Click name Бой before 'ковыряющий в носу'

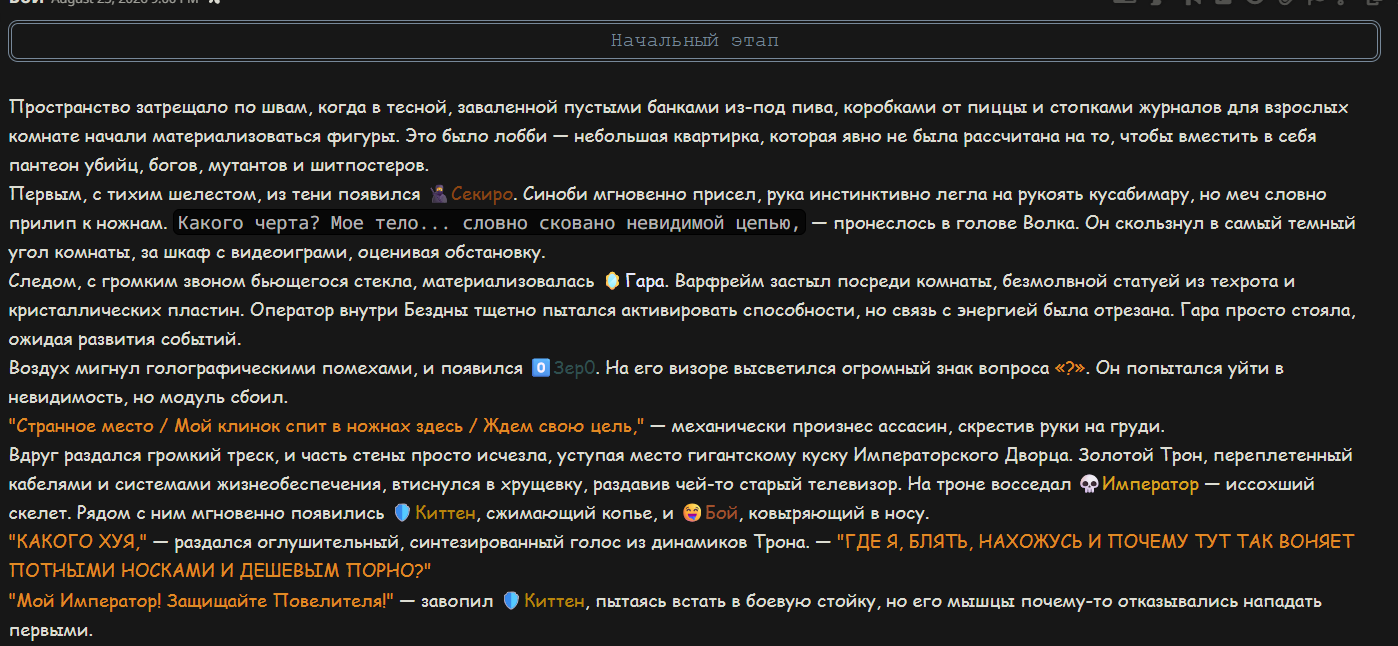click(722, 513)
